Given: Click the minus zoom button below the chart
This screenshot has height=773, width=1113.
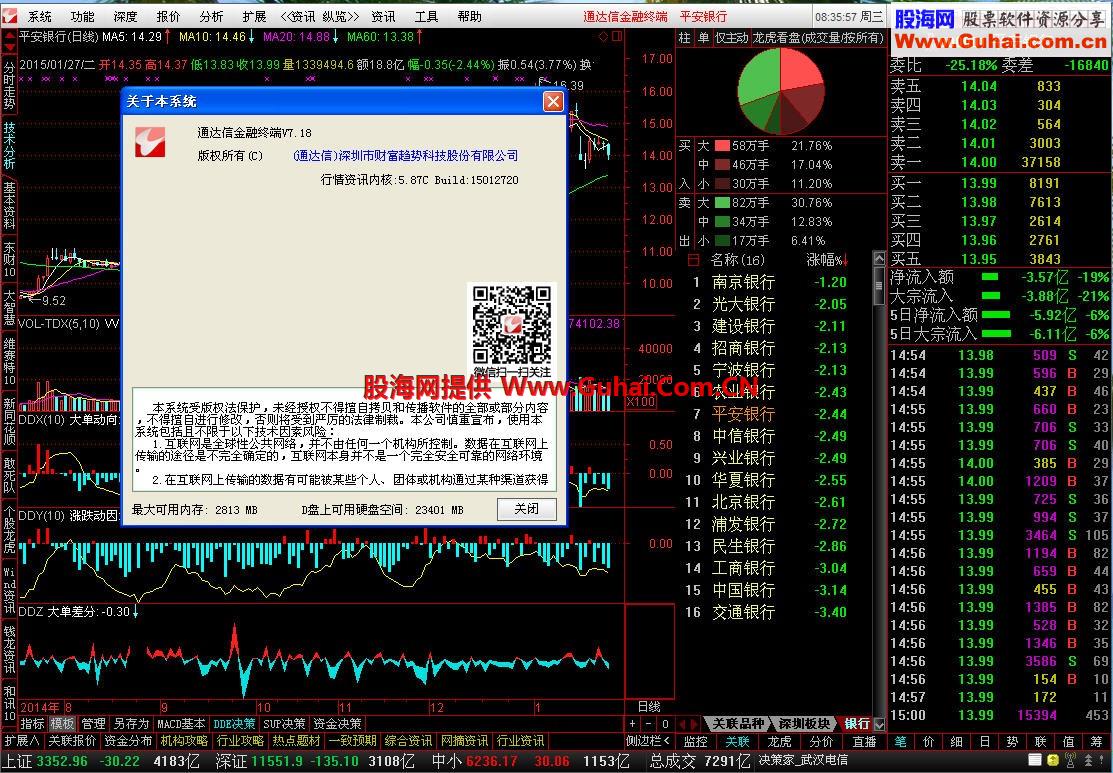Looking at the screenshot, I should tap(648, 724).
